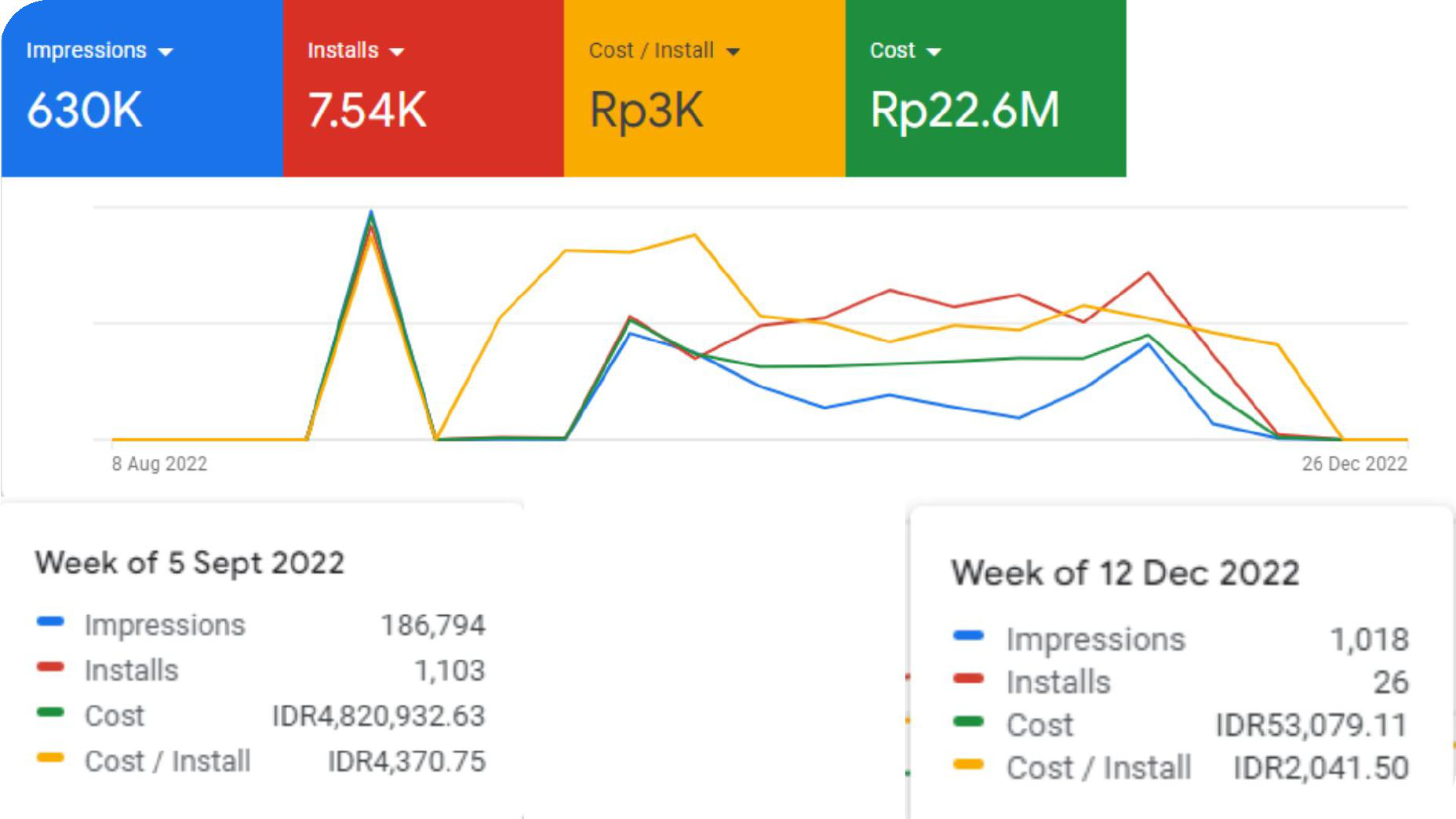The height and width of the screenshot is (819, 1456).
Task: Select the 186,794 impressions value
Action: 433,625
